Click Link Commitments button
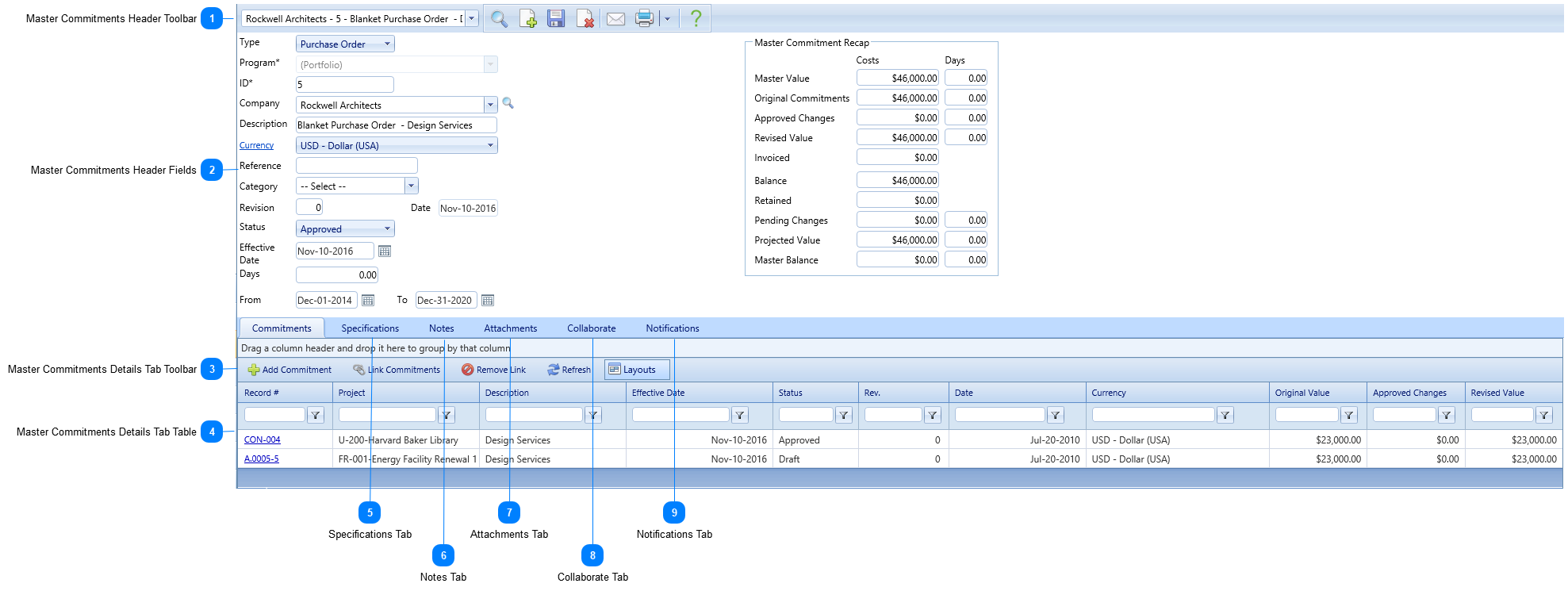1568x591 pixels. pos(397,370)
